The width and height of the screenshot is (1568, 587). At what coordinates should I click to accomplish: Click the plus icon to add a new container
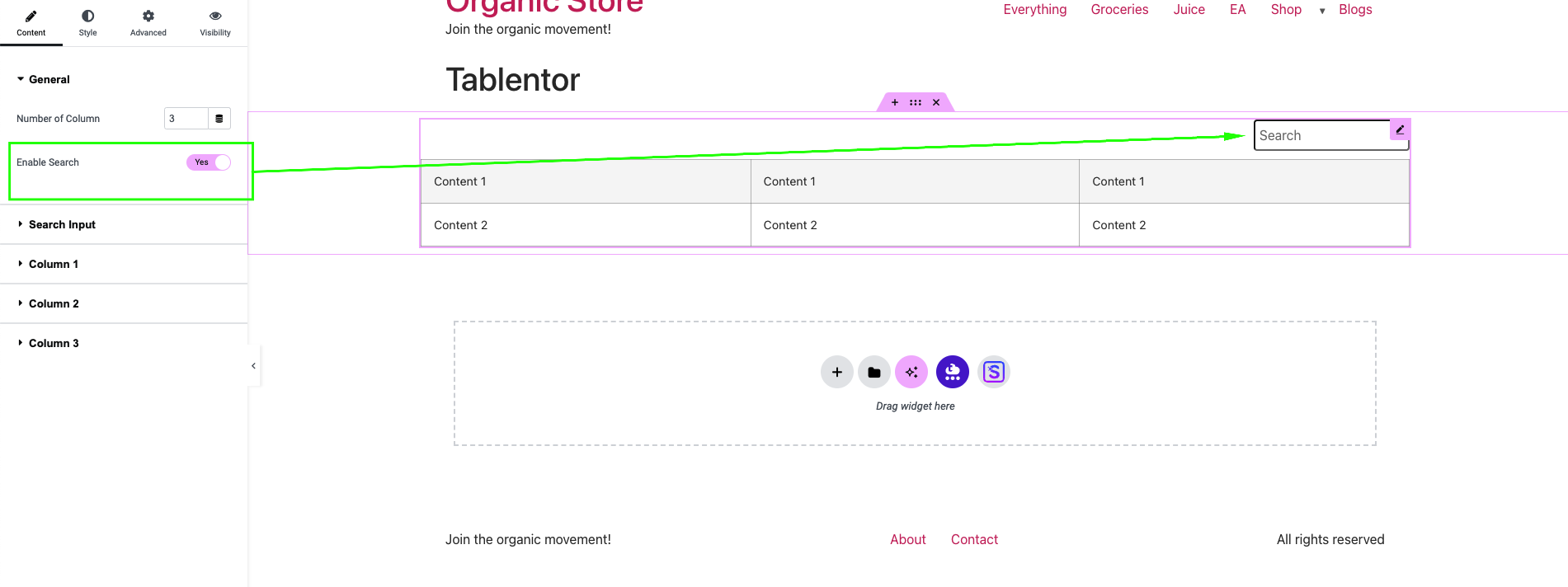click(836, 372)
